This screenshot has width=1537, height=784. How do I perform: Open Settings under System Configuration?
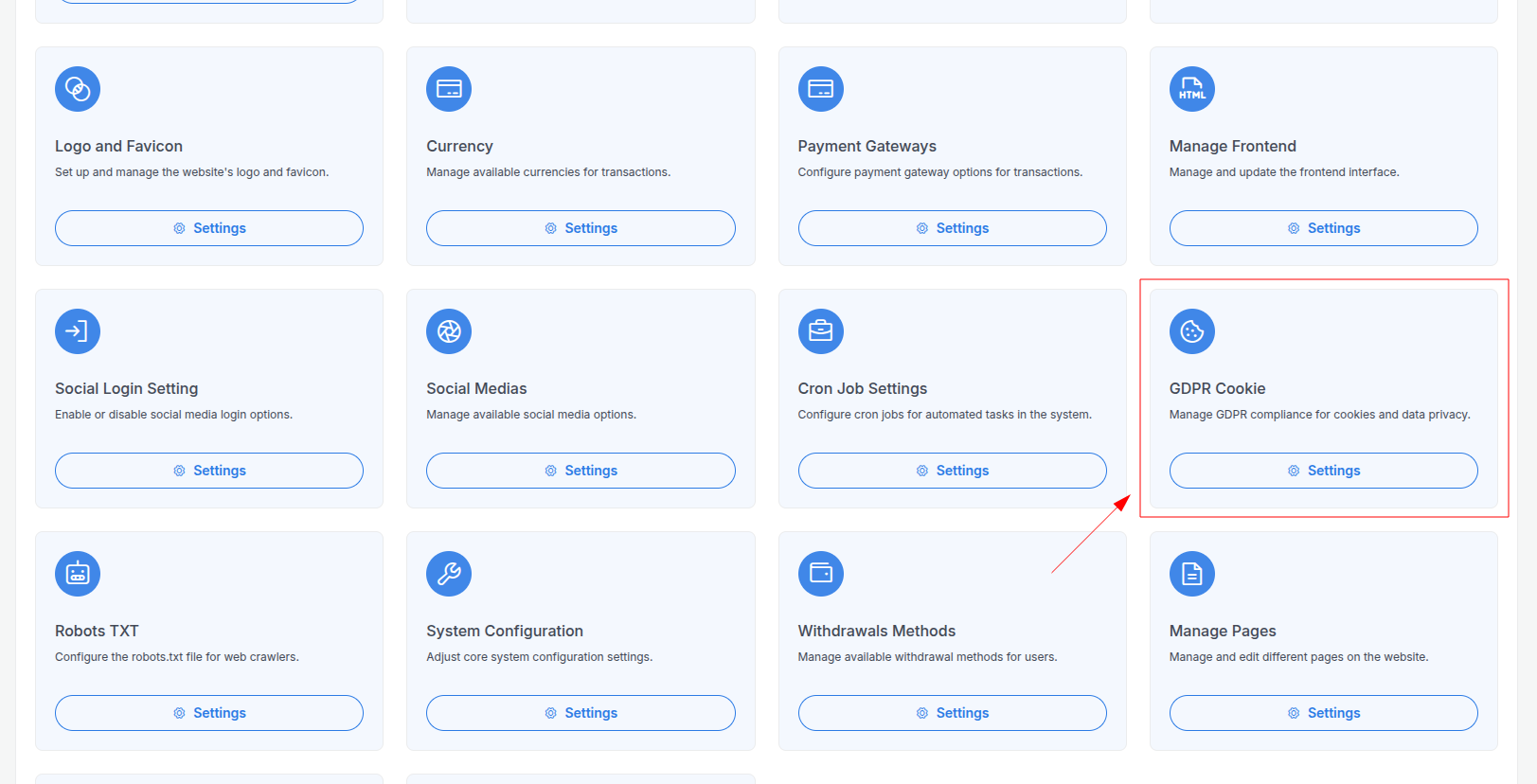click(581, 713)
